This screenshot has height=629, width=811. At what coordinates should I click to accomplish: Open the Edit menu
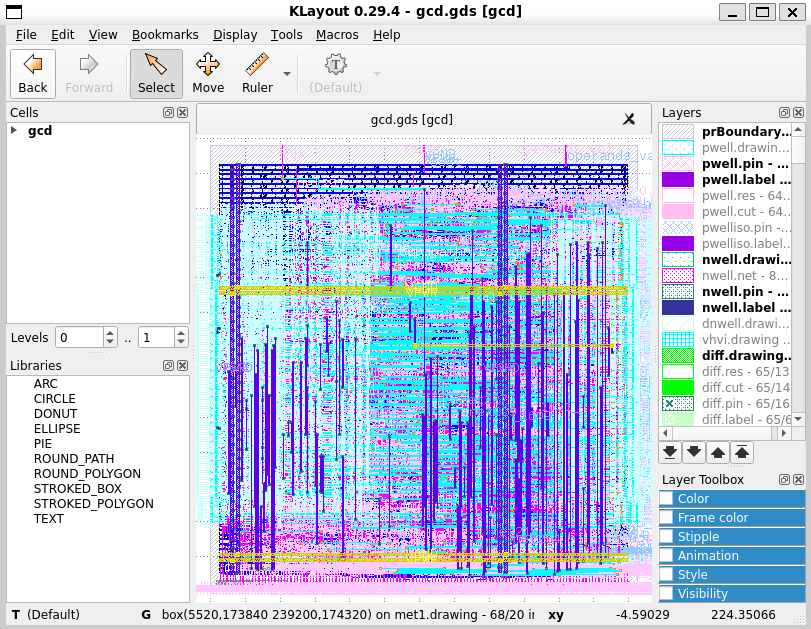(x=63, y=35)
